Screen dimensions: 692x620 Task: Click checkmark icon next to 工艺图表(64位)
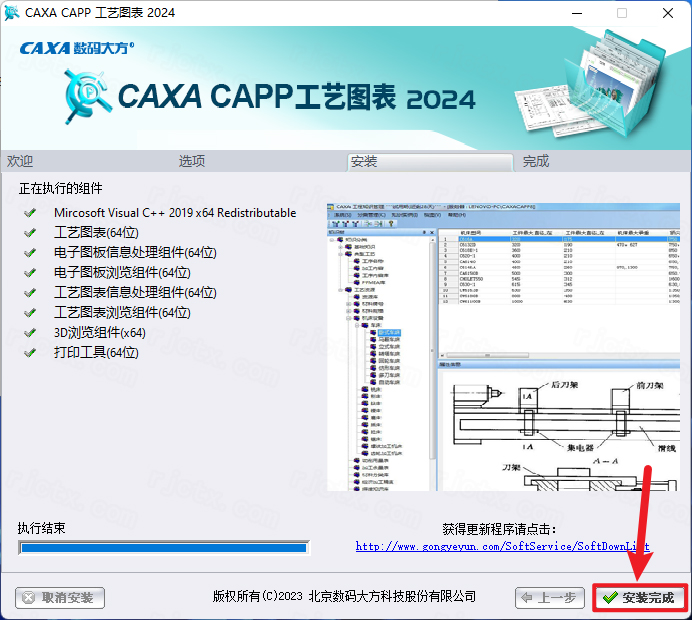pos(30,233)
